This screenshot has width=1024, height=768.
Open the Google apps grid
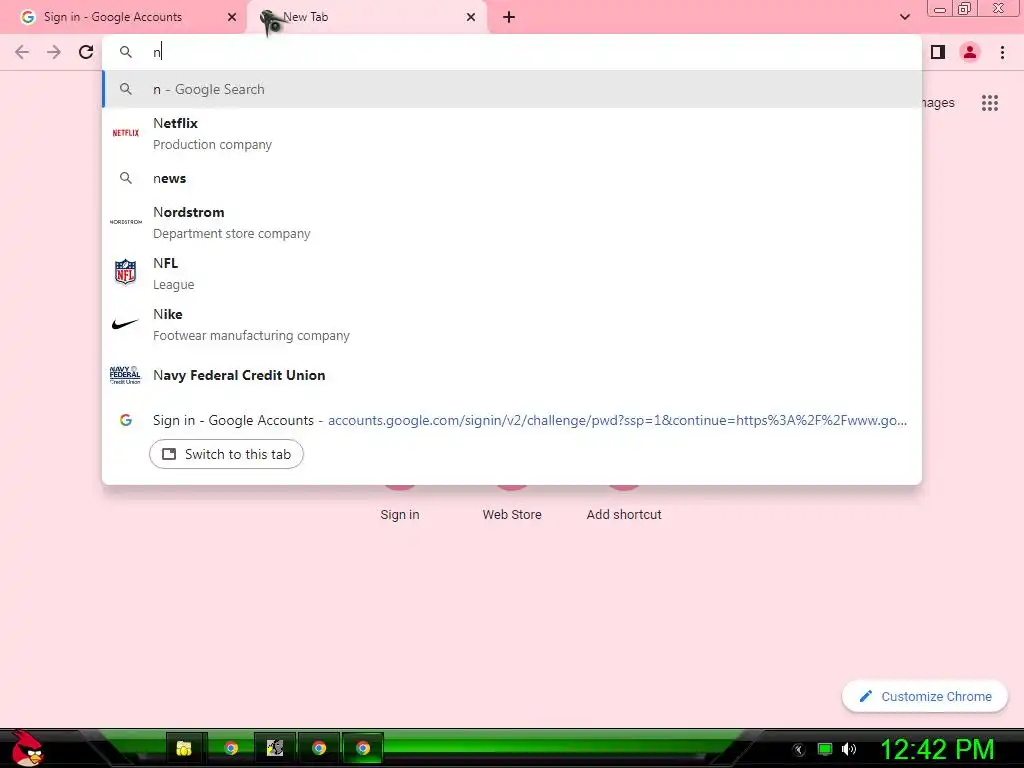coord(990,103)
